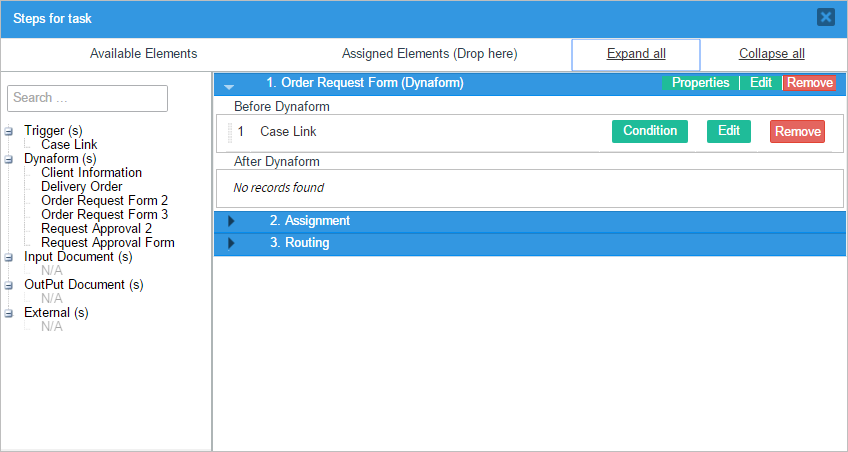848x452 pixels.
Task: Open Condition for Case Link trigger
Action: point(649,131)
